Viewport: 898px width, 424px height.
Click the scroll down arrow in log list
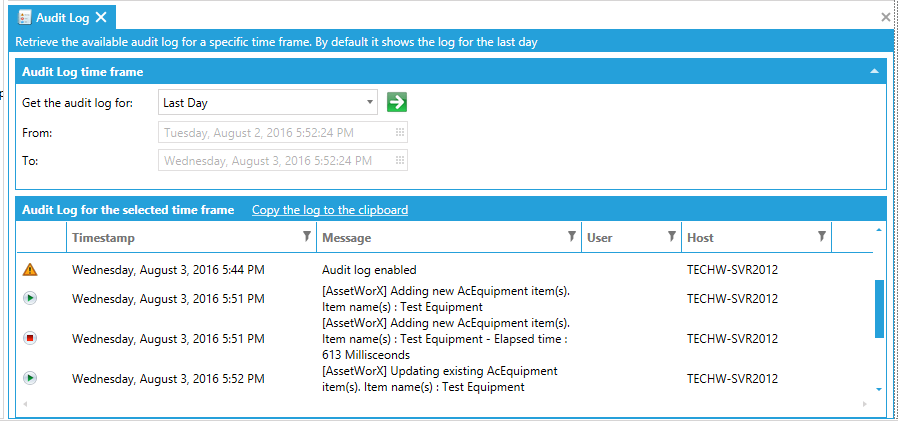pos(879,388)
